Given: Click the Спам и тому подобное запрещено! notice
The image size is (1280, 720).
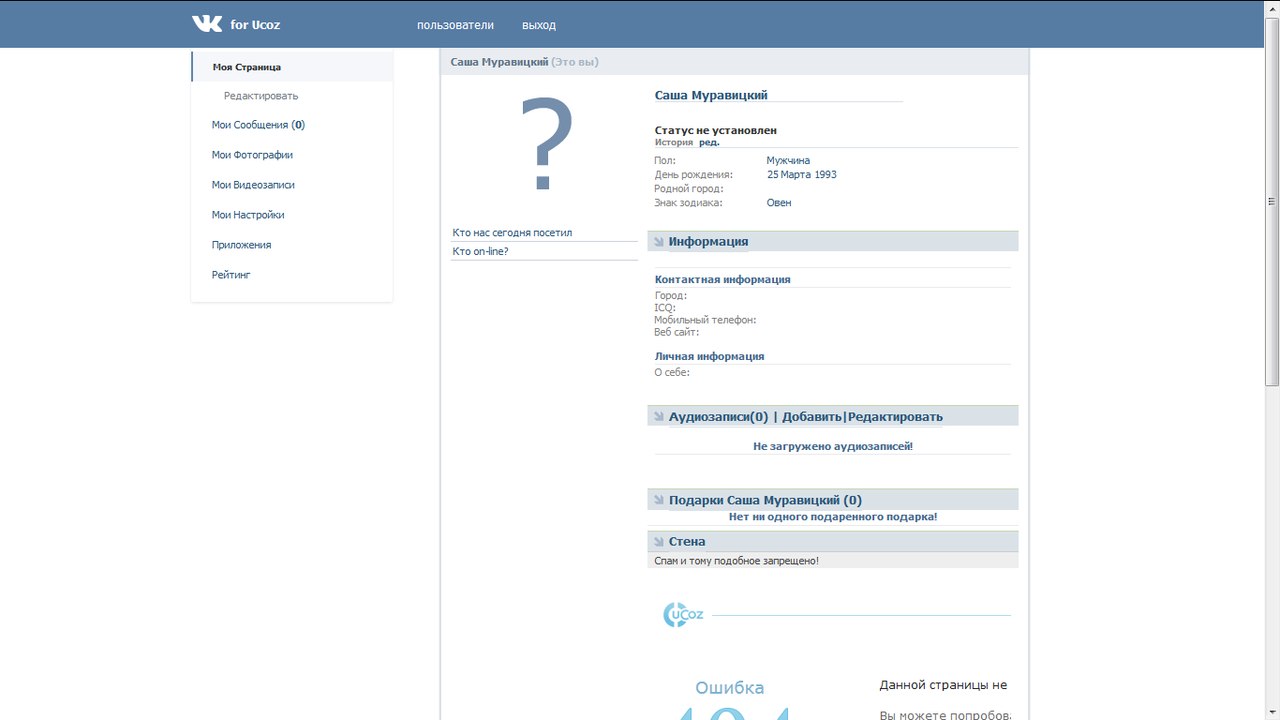Looking at the screenshot, I should (x=736, y=561).
